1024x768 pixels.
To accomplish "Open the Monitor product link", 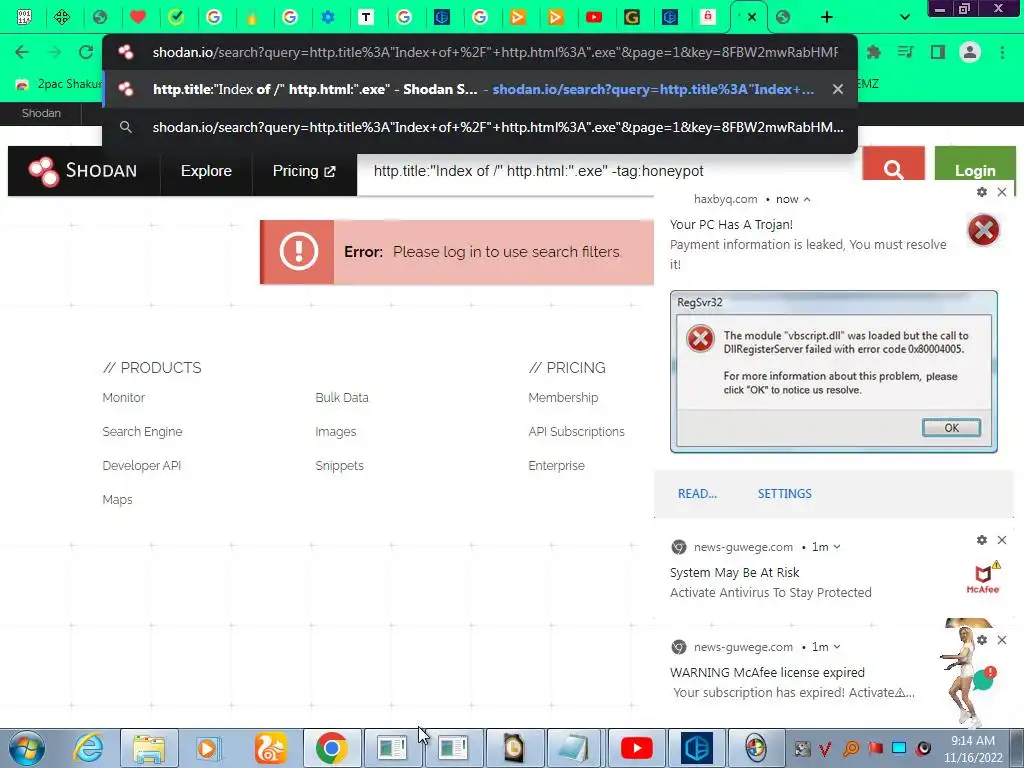I will [123, 397].
